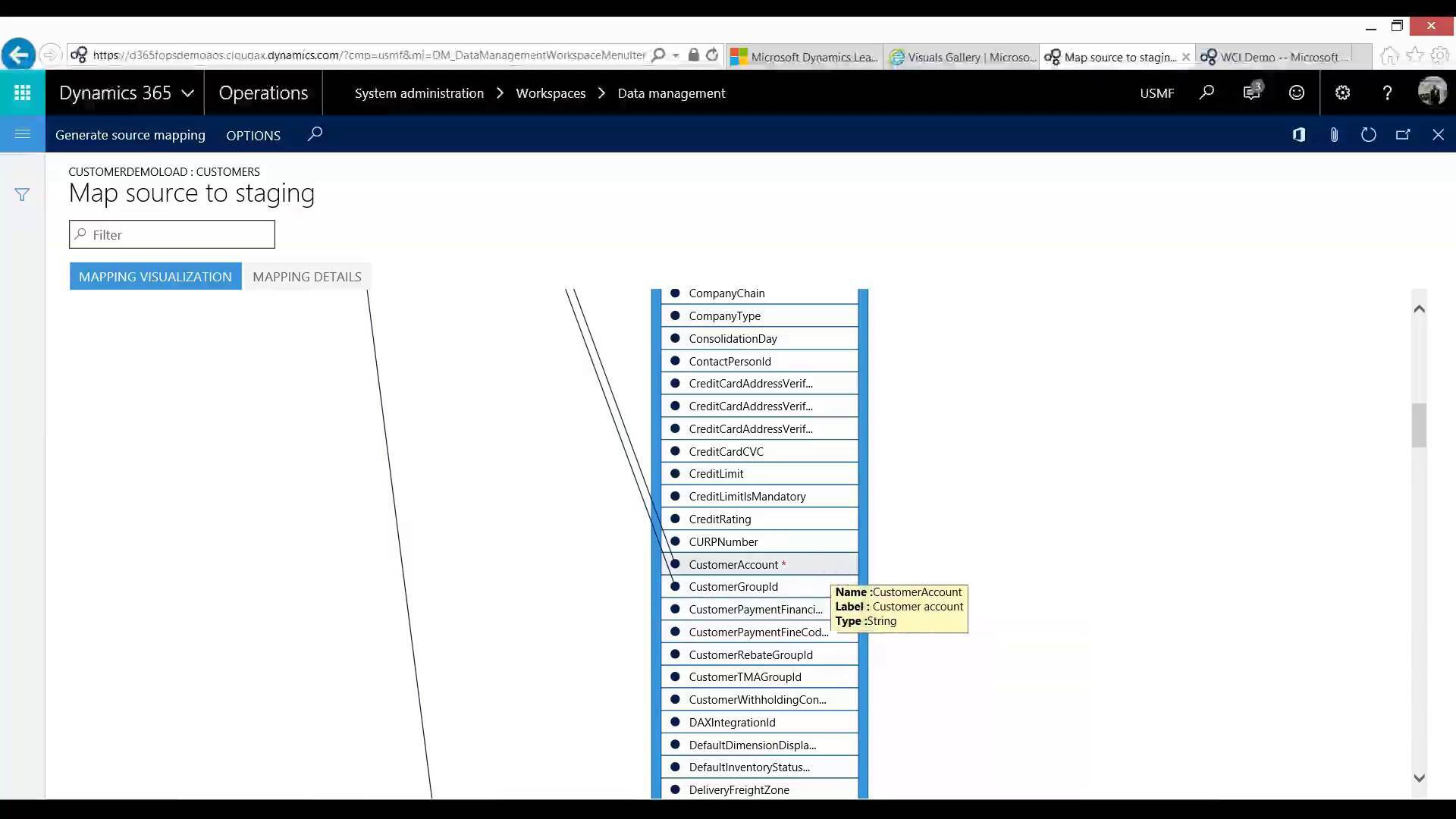The height and width of the screenshot is (819, 1456).
Task: Switch to the MAPPING DETAILS tab
Action: (307, 276)
